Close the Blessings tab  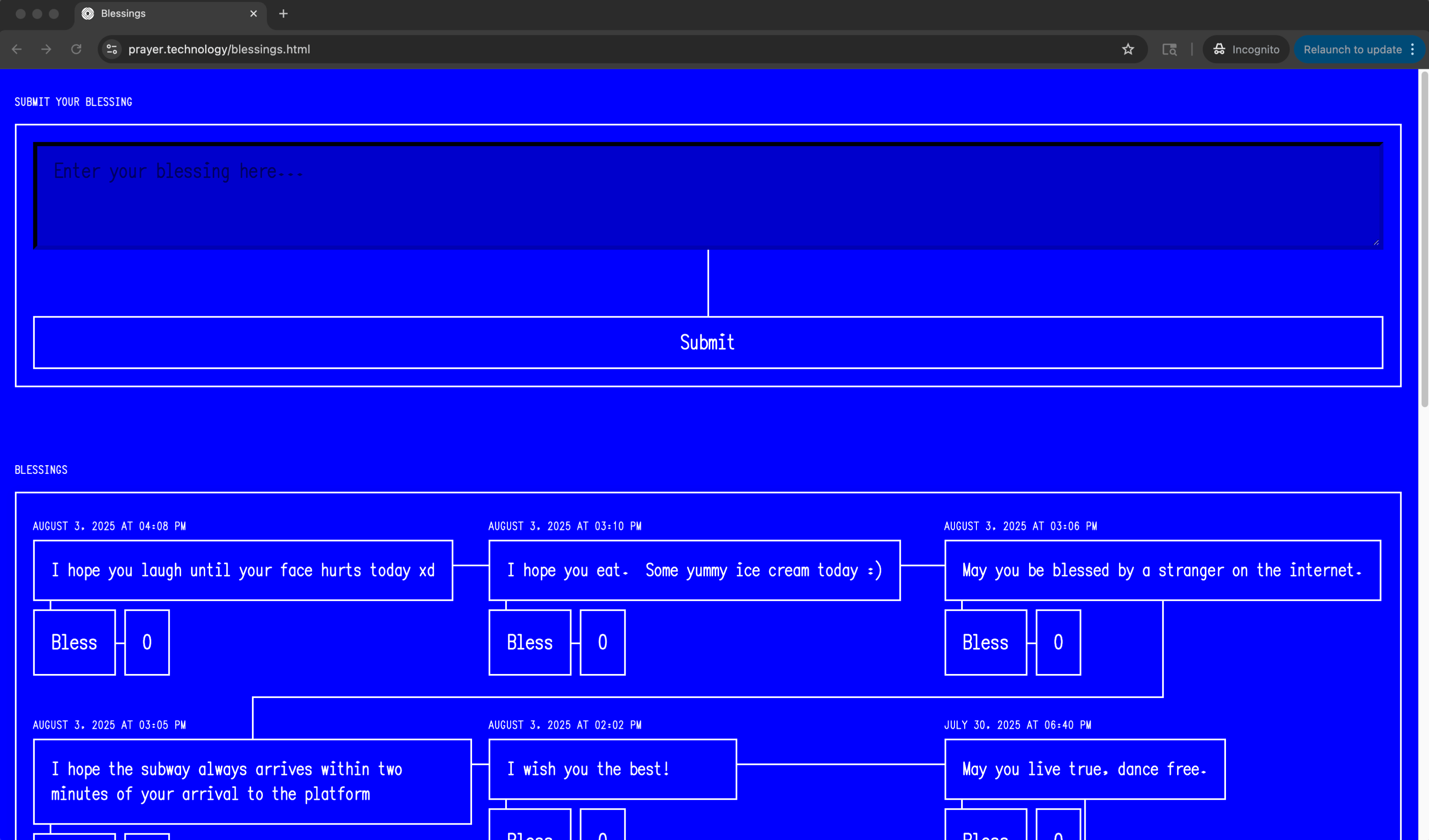coord(254,14)
